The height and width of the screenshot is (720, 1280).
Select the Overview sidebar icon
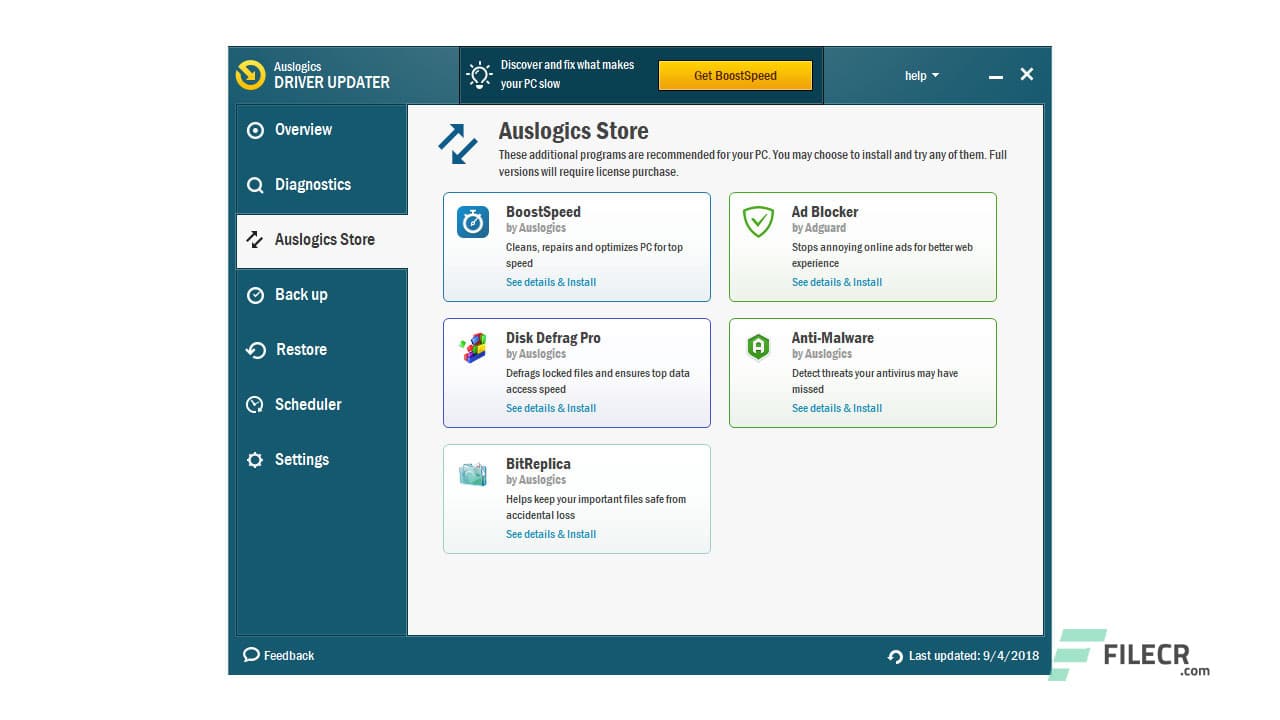(x=255, y=129)
